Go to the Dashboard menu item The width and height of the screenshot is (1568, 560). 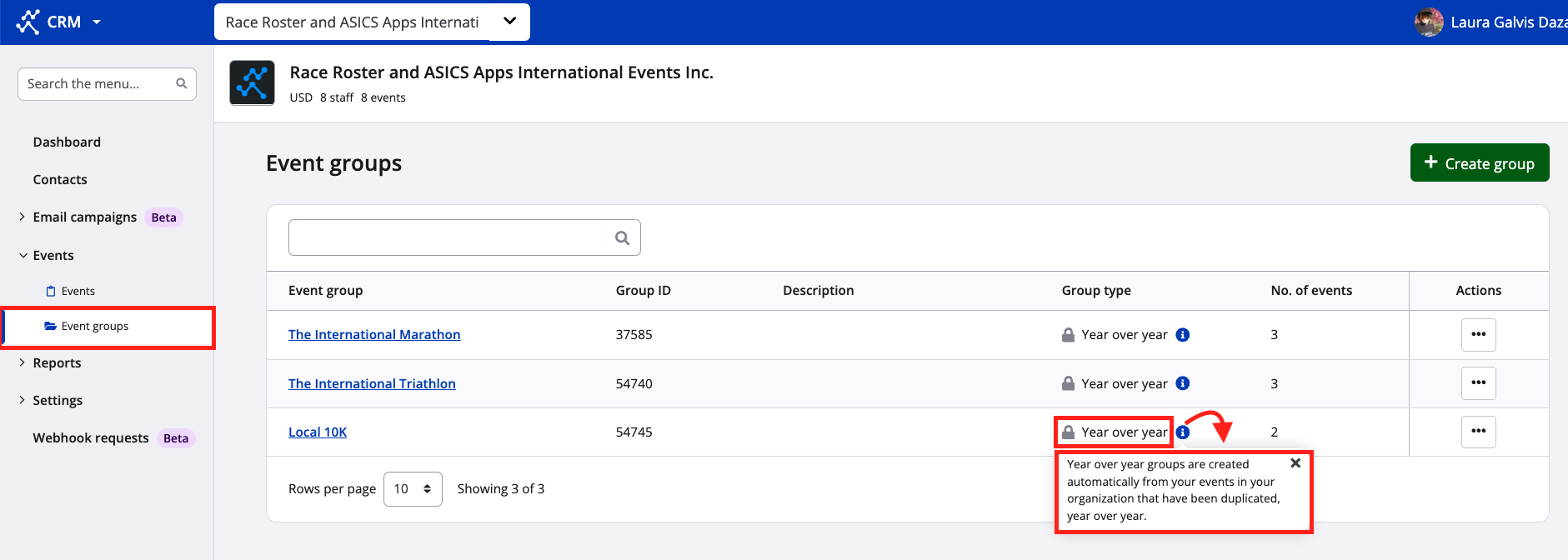67,142
